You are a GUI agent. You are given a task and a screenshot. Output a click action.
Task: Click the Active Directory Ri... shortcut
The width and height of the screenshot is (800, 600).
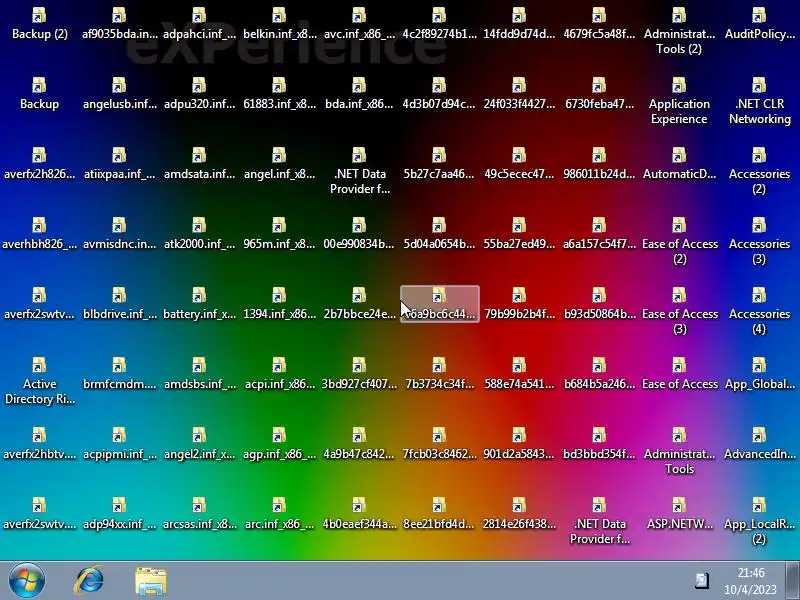tap(39, 380)
